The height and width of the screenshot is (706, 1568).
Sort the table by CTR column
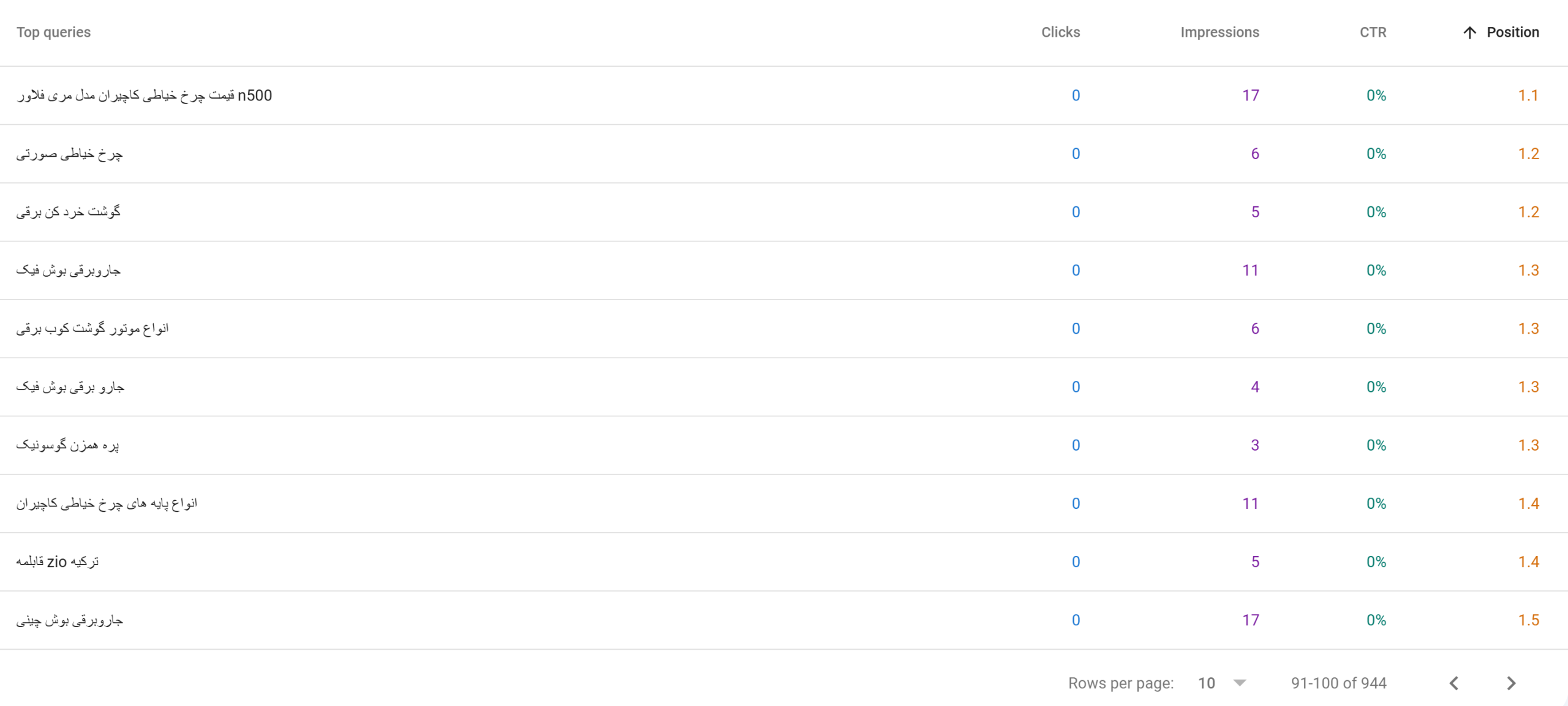click(x=1373, y=32)
